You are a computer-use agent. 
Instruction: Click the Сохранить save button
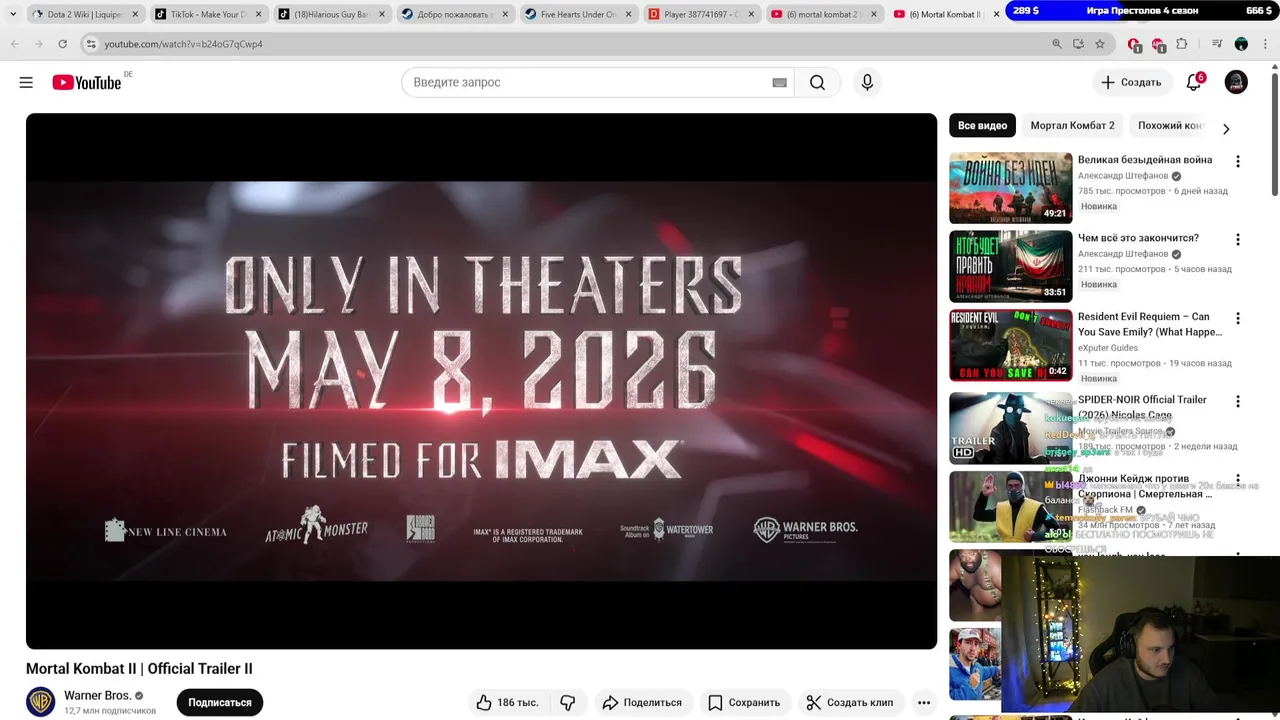click(744, 702)
